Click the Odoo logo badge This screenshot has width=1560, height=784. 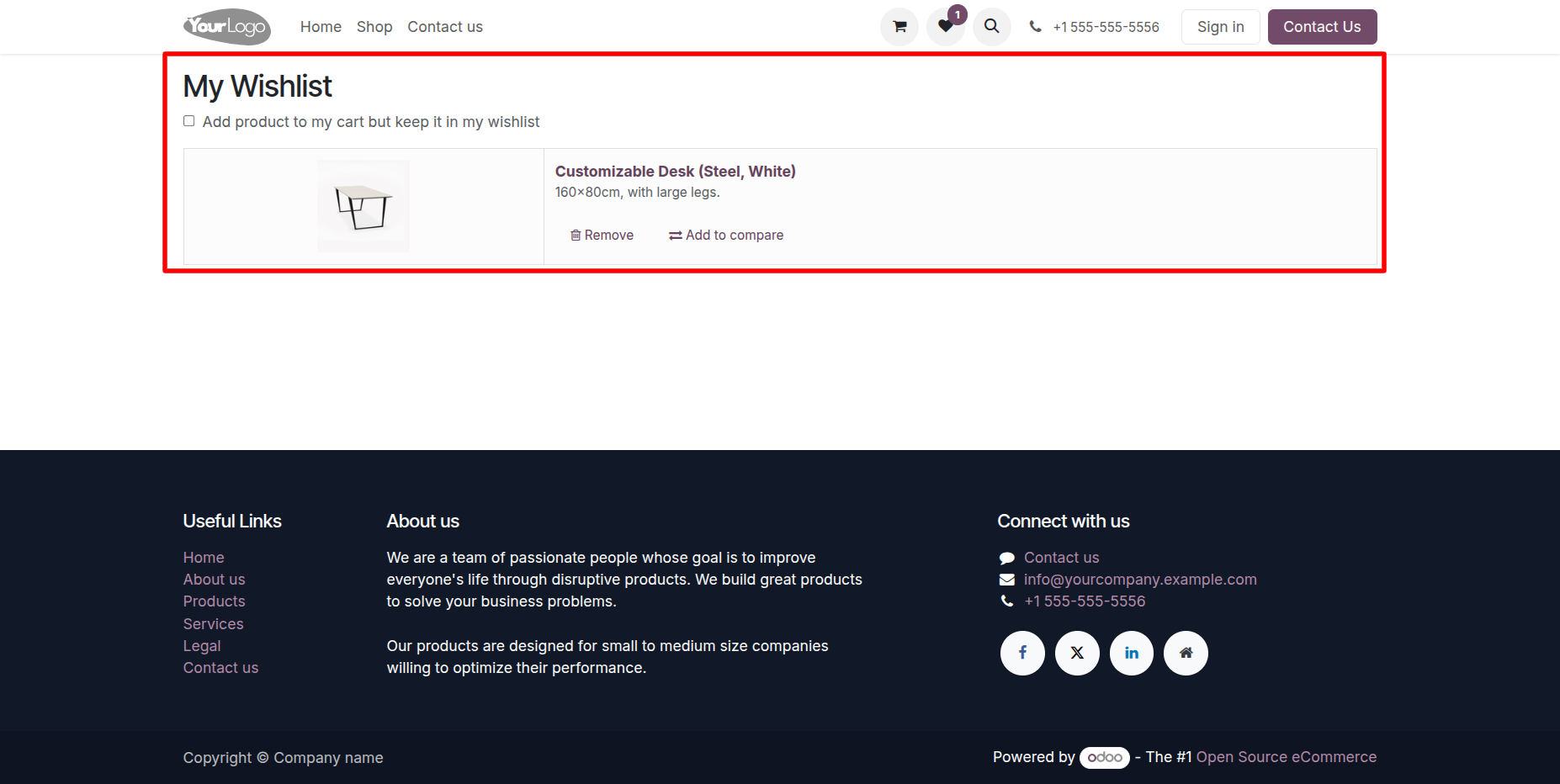pyautogui.click(x=1105, y=757)
